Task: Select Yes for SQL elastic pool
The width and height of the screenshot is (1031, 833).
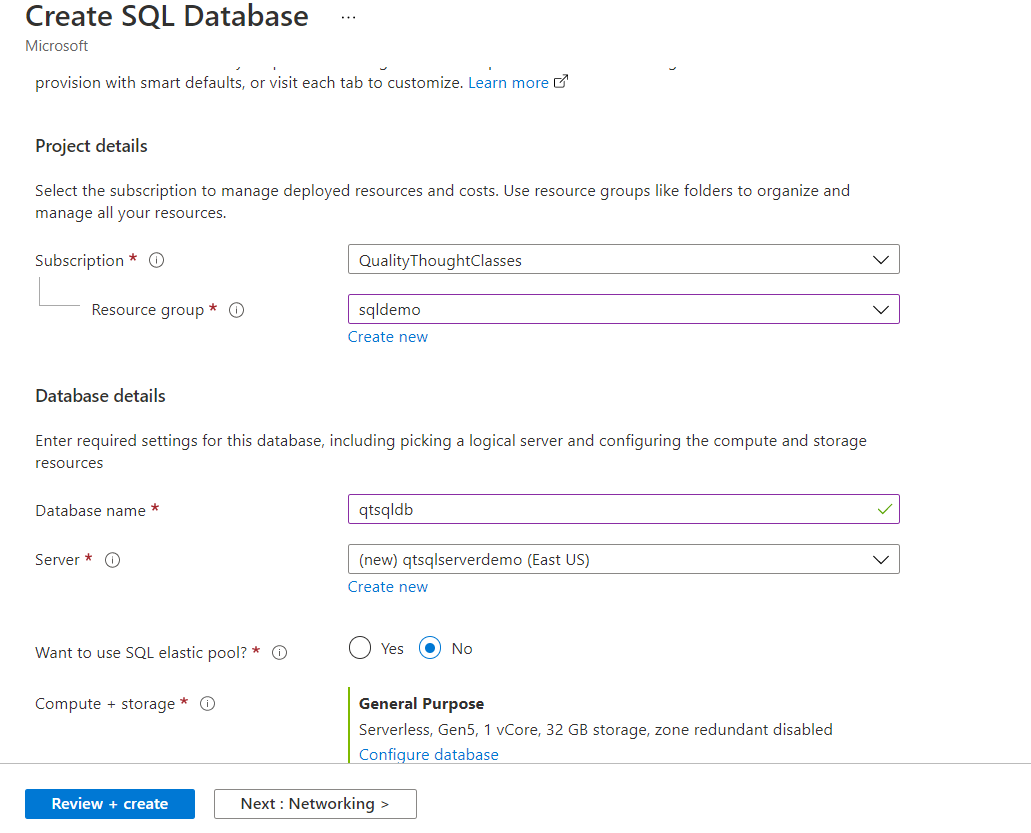Action: [360, 648]
